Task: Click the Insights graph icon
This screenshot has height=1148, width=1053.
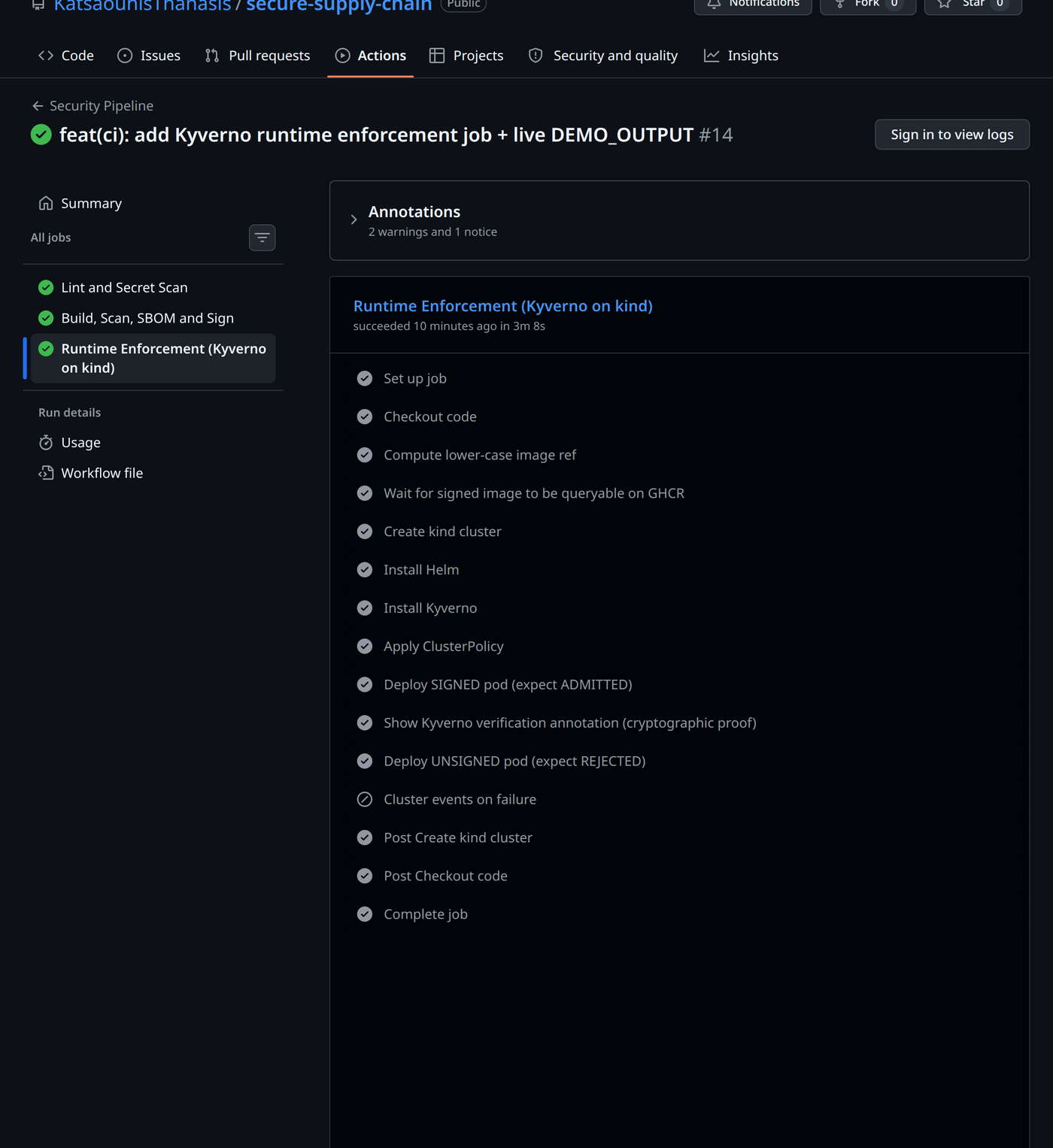Action: 712,56
